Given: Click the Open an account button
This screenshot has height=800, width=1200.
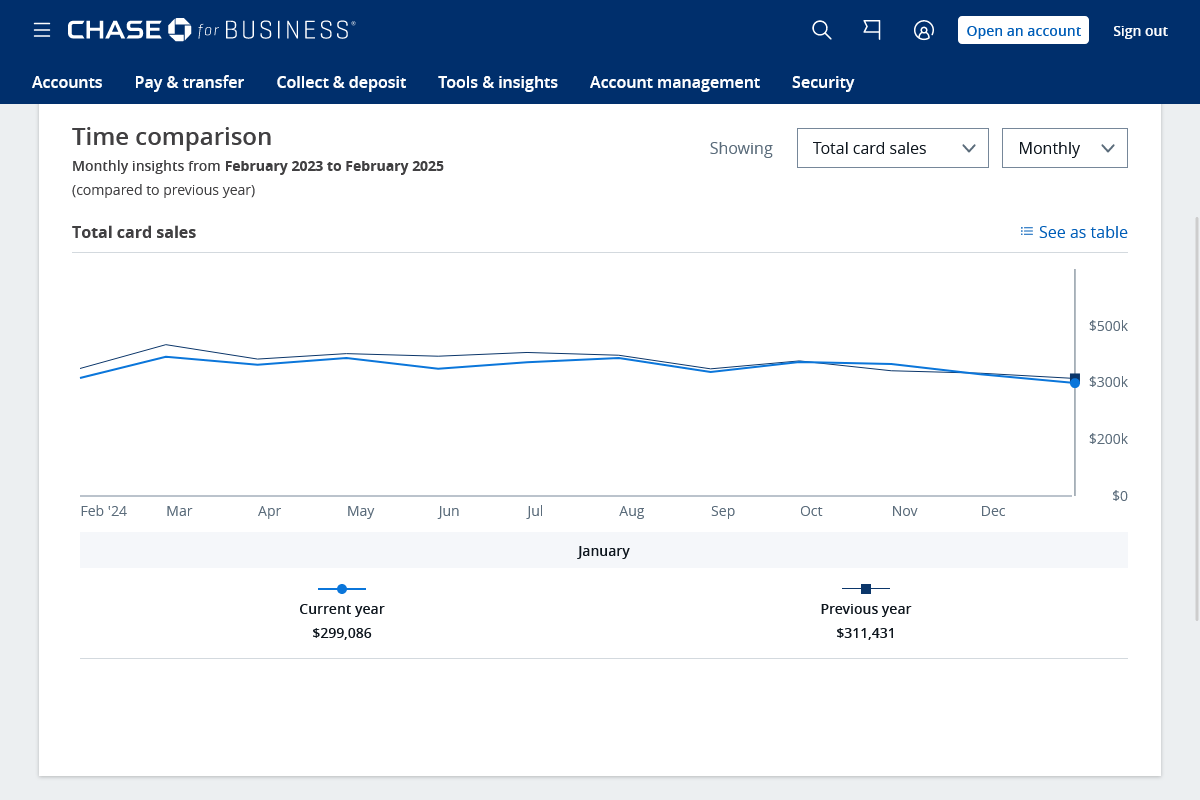Looking at the screenshot, I should click(x=1023, y=30).
